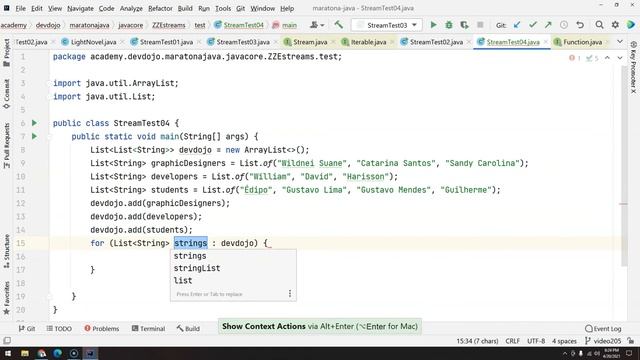
Task: Switch to Function.java tab
Action: (582, 42)
